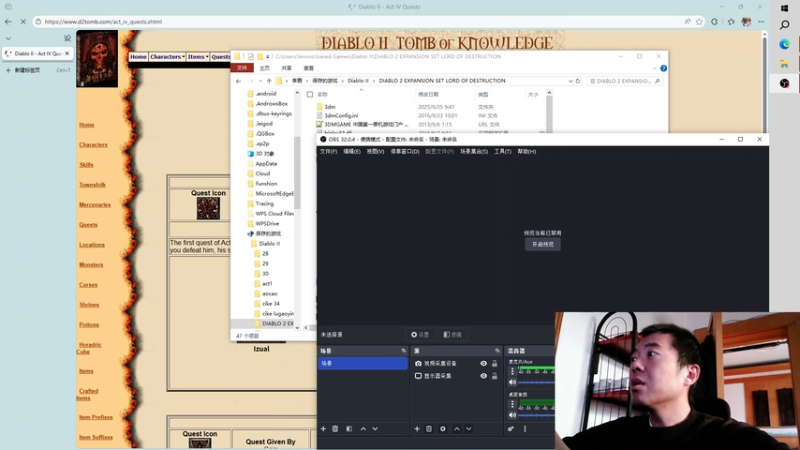Move source up in OBS sources toolbar

tap(457, 429)
